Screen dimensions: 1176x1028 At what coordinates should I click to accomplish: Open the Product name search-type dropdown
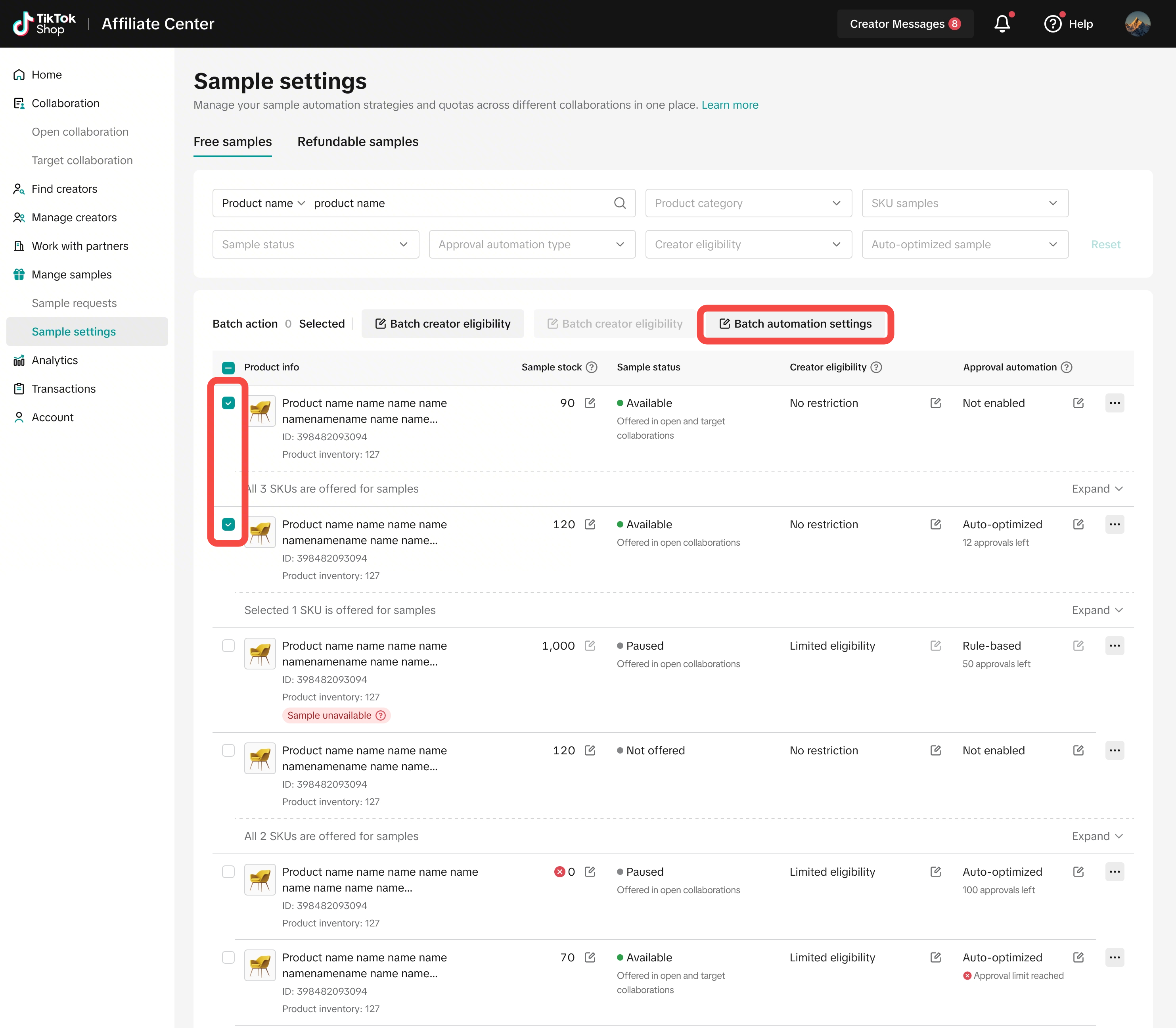pyautogui.click(x=263, y=203)
